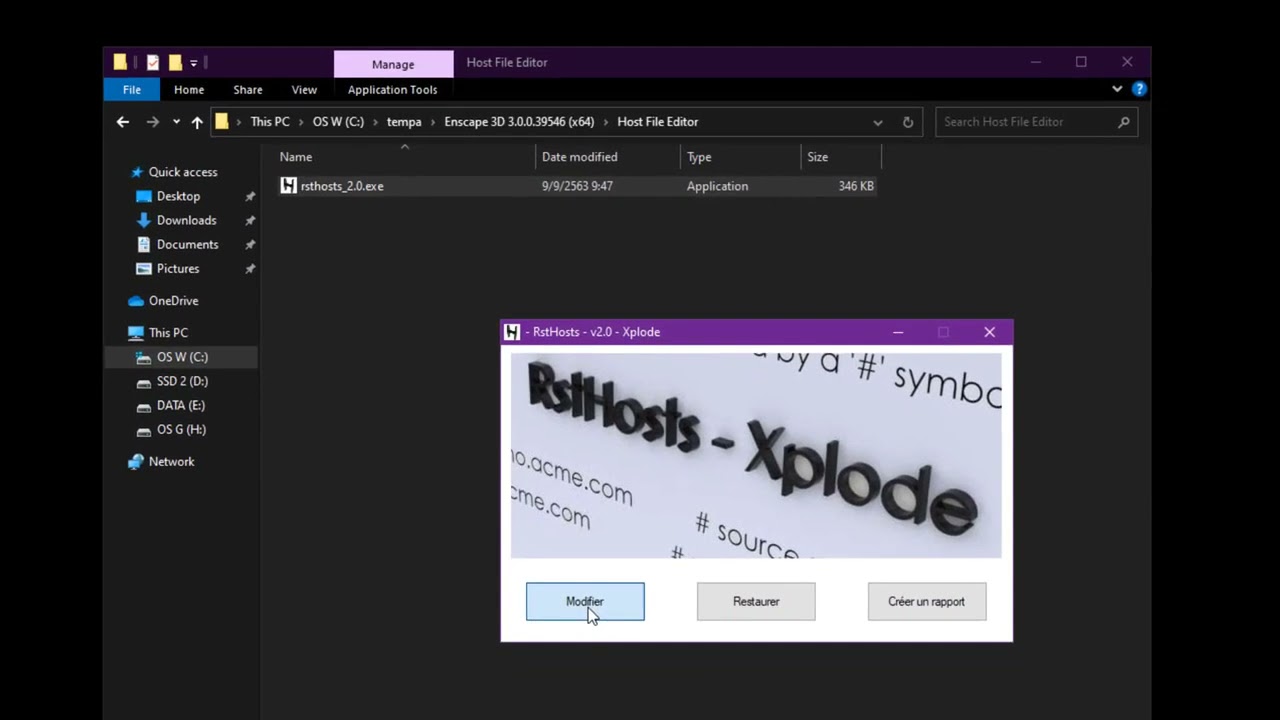Switch to the Home ribbon tab
The width and height of the screenshot is (1280, 720).
189,89
